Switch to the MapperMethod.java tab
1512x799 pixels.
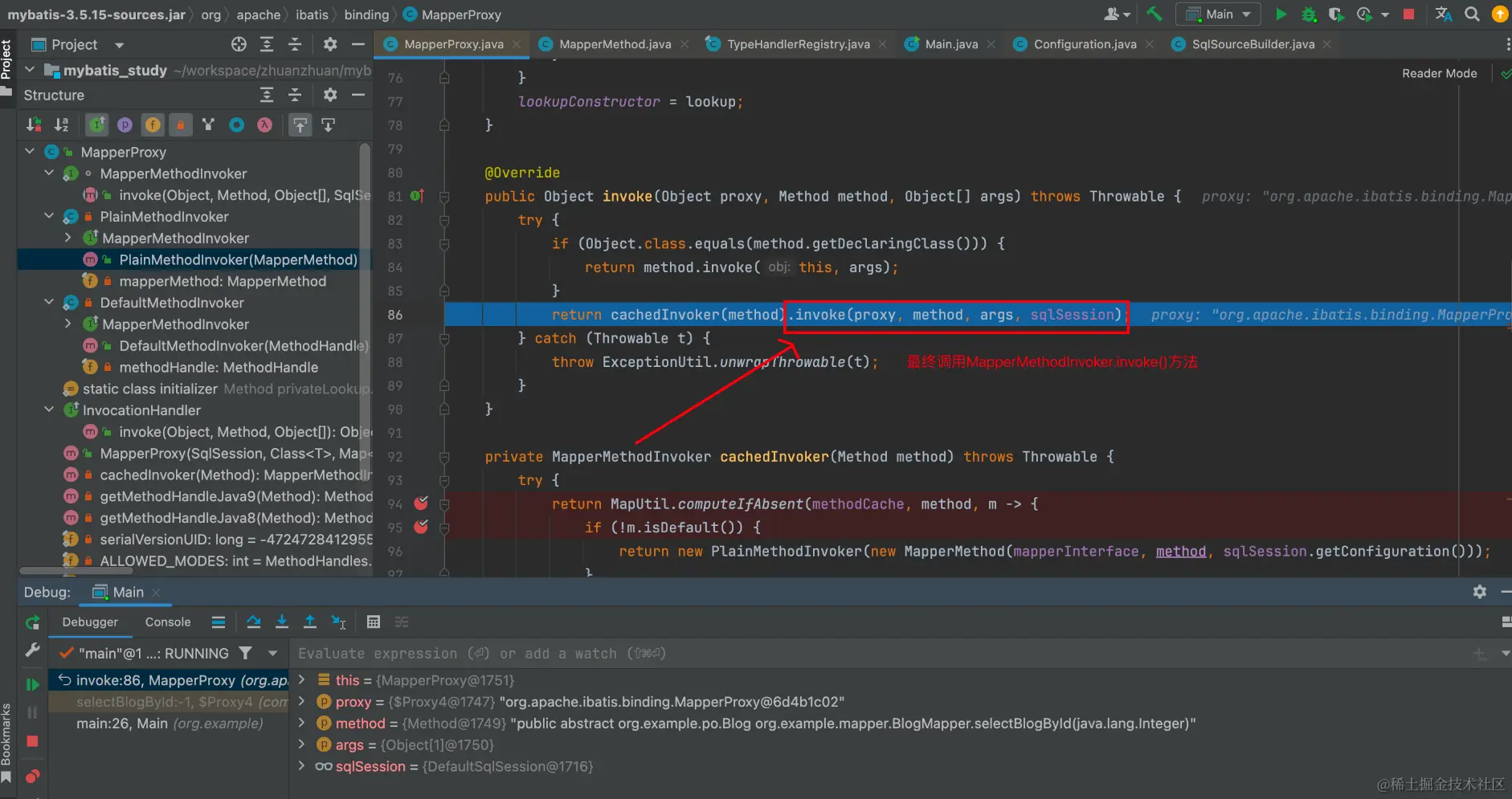pyautogui.click(x=615, y=44)
